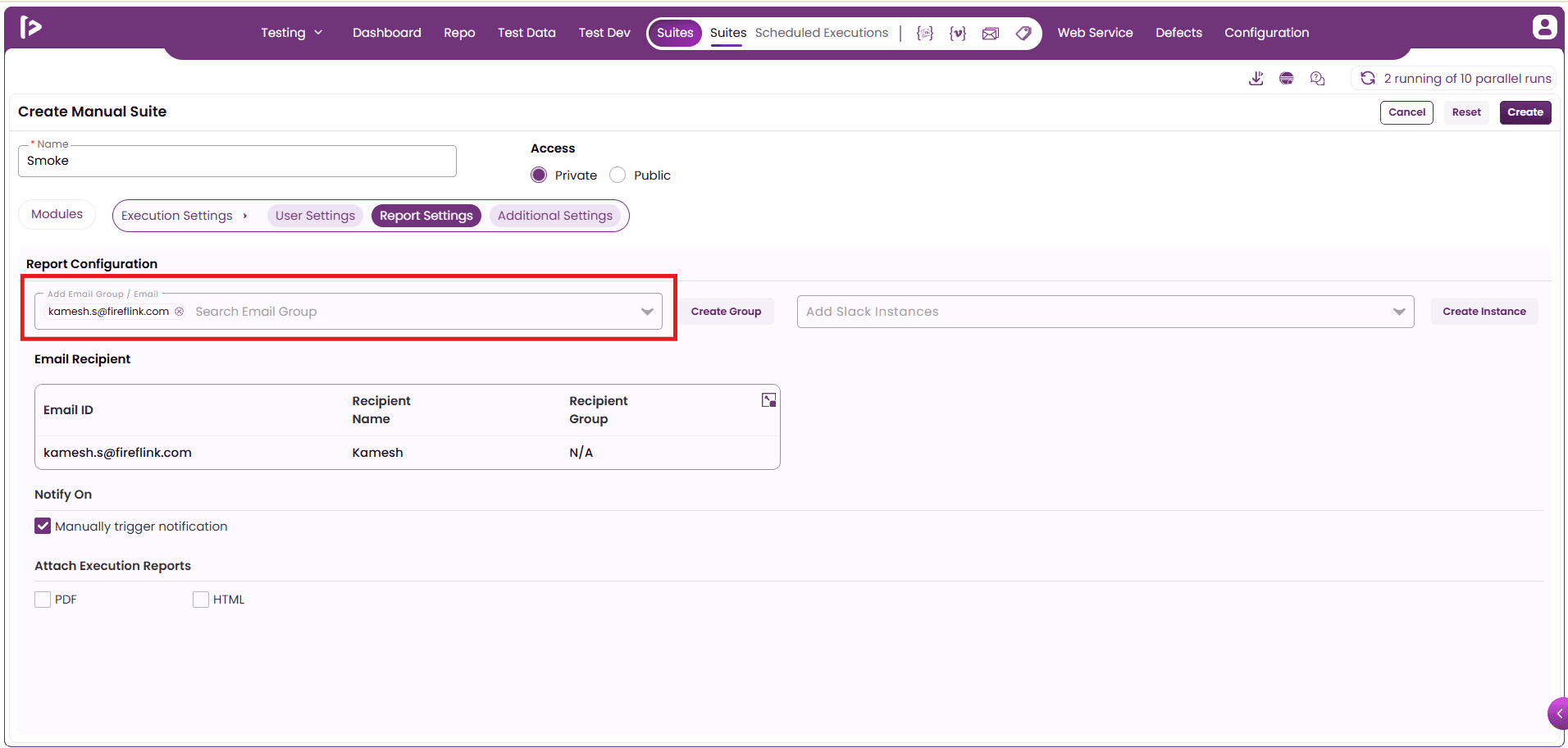
Task: Open Test Dev menu
Action: (604, 33)
